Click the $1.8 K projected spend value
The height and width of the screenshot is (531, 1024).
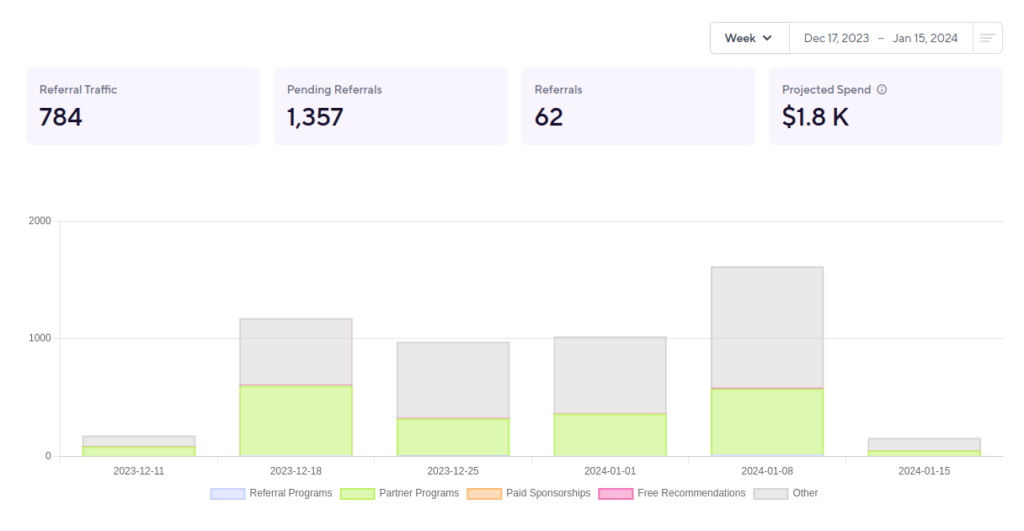[815, 117]
